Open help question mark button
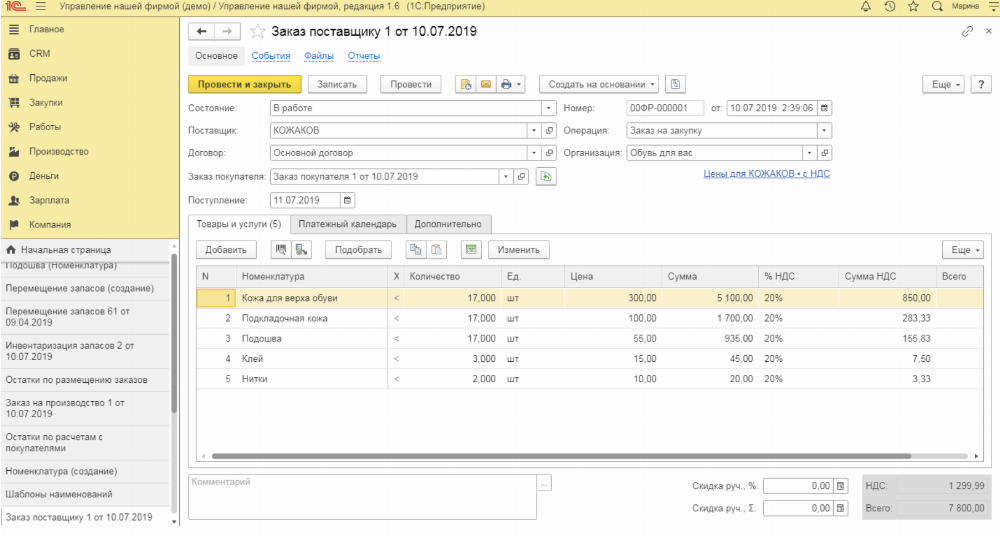 pyautogui.click(x=982, y=84)
